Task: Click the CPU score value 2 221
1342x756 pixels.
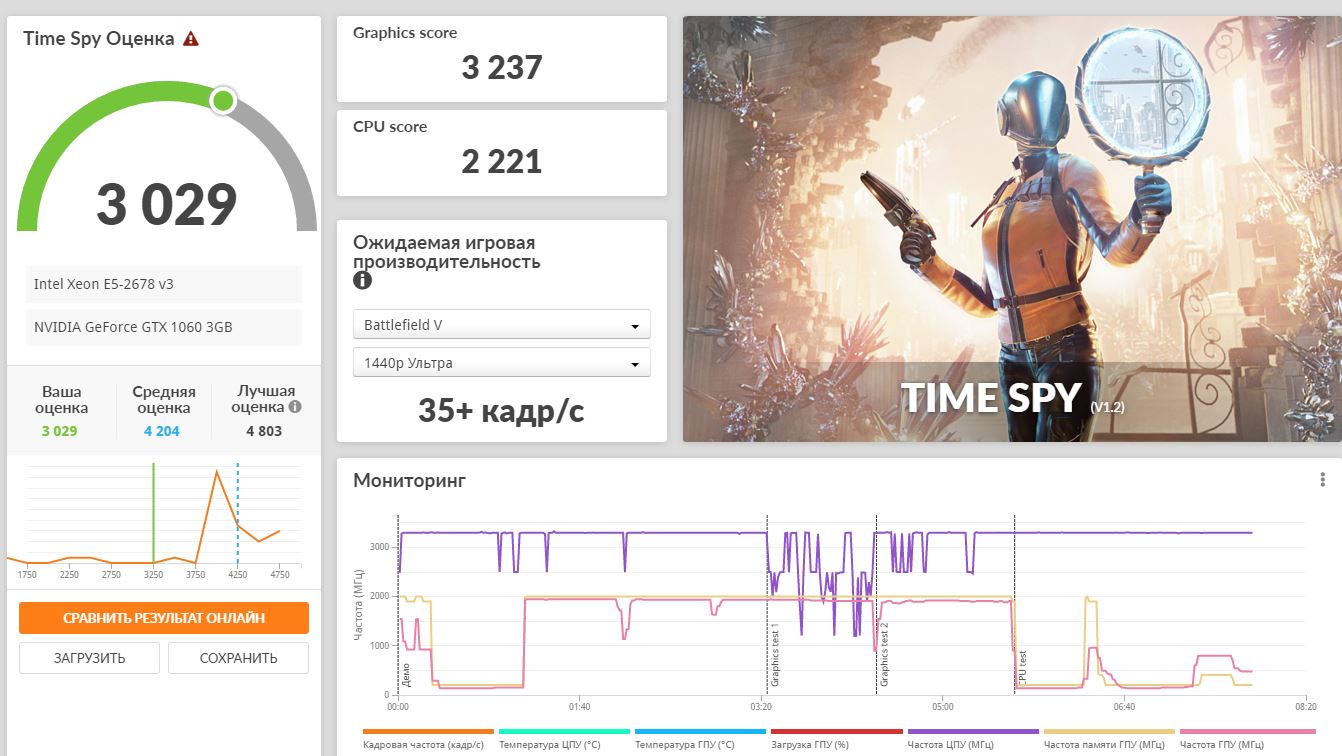Action: tap(502, 162)
